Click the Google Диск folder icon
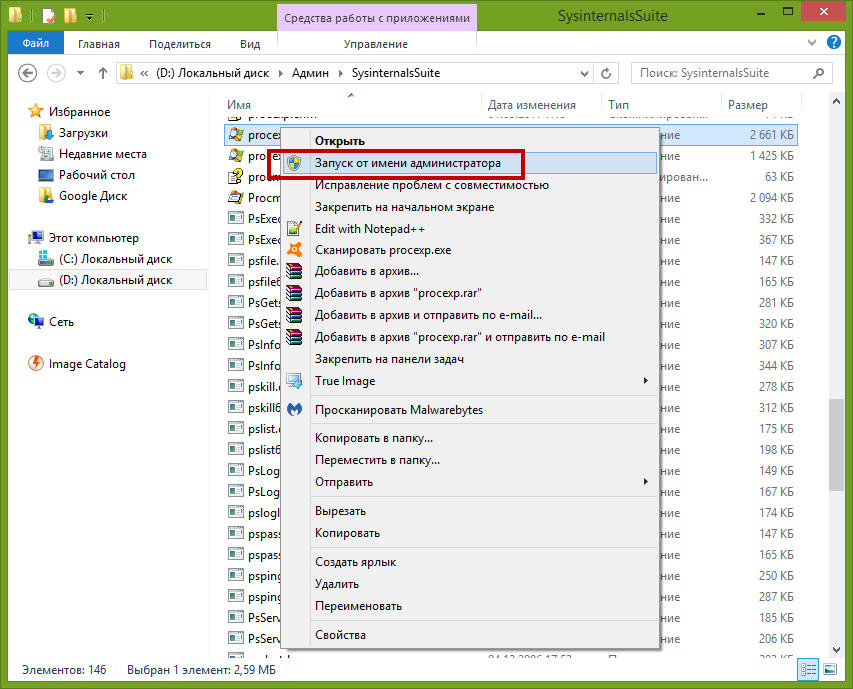853x689 pixels. pos(46,196)
